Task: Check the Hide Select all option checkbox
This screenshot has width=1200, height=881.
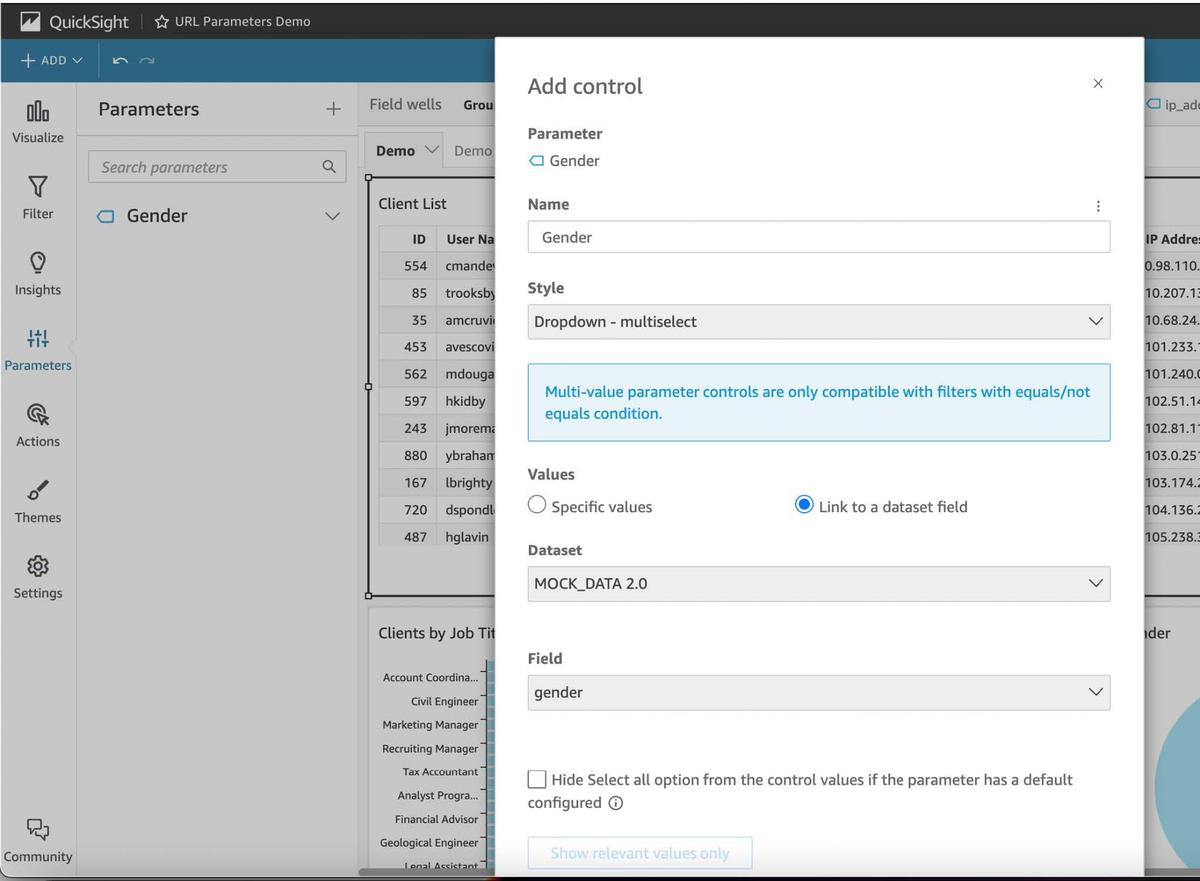Action: coord(537,779)
